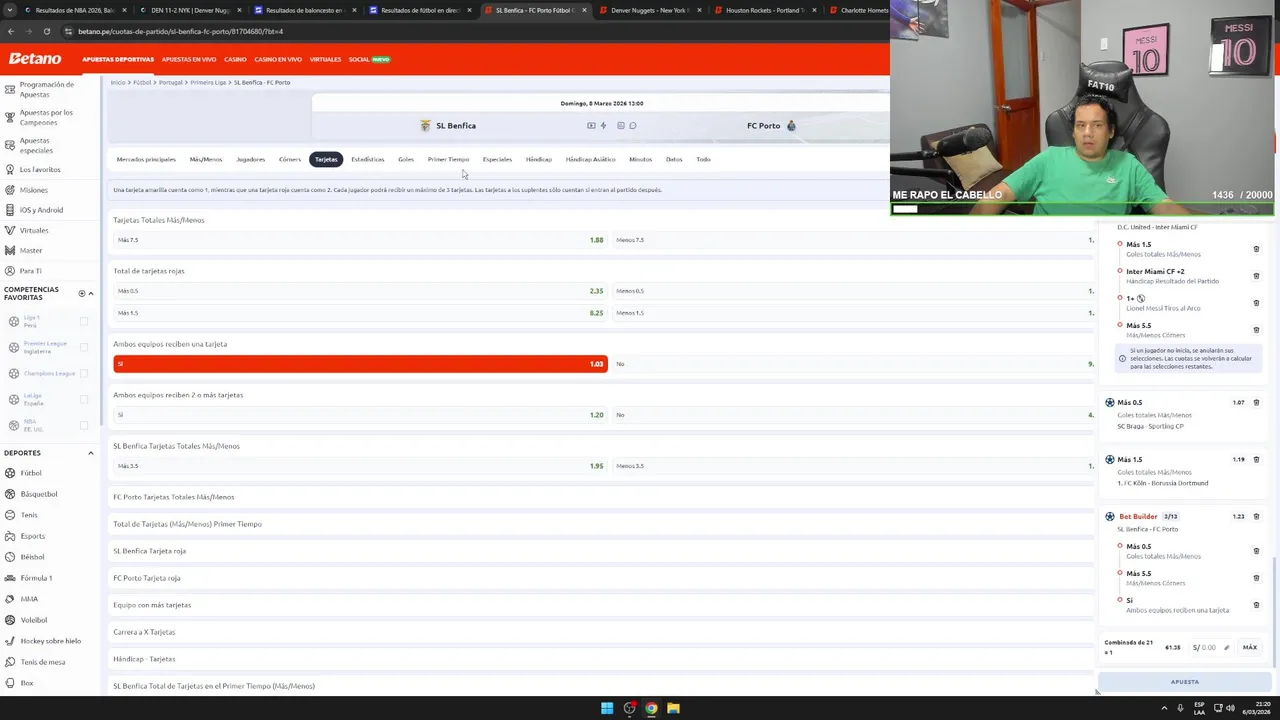Open Esports from the sidebar
Screen dimensions: 1280x720
pos(32,536)
